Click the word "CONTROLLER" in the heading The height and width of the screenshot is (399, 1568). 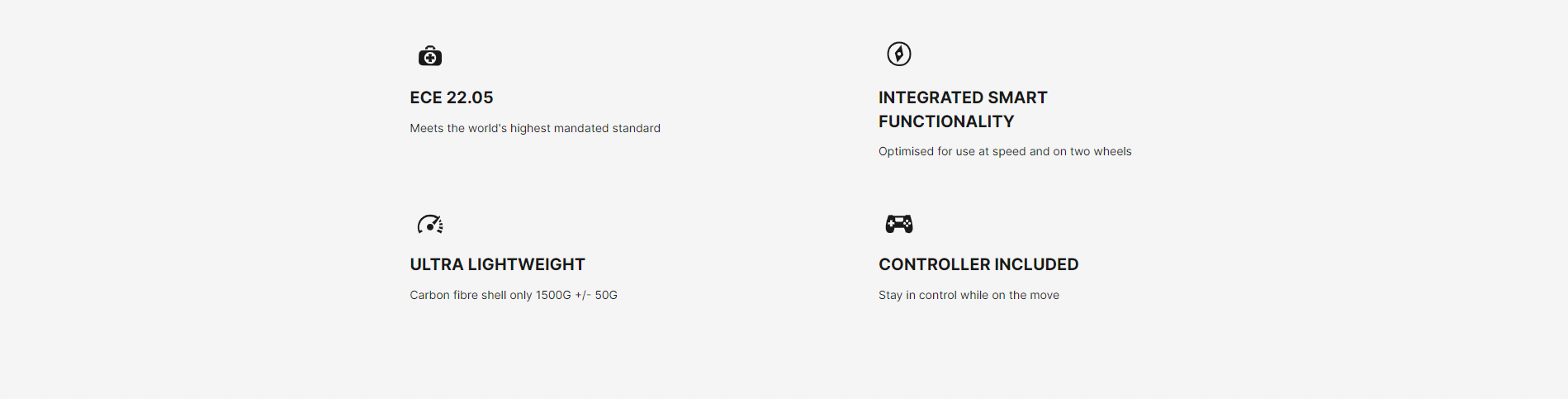922,264
